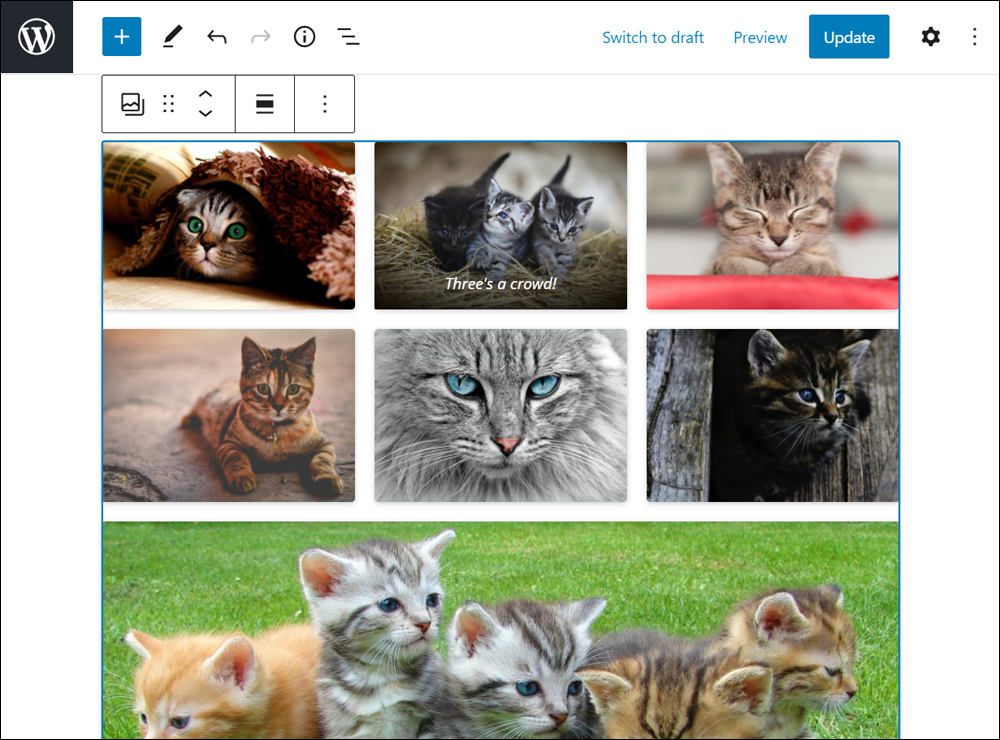The height and width of the screenshot is (740, 1000).
Task: Click Switch to draft
Action: click(x=652, y=38)
